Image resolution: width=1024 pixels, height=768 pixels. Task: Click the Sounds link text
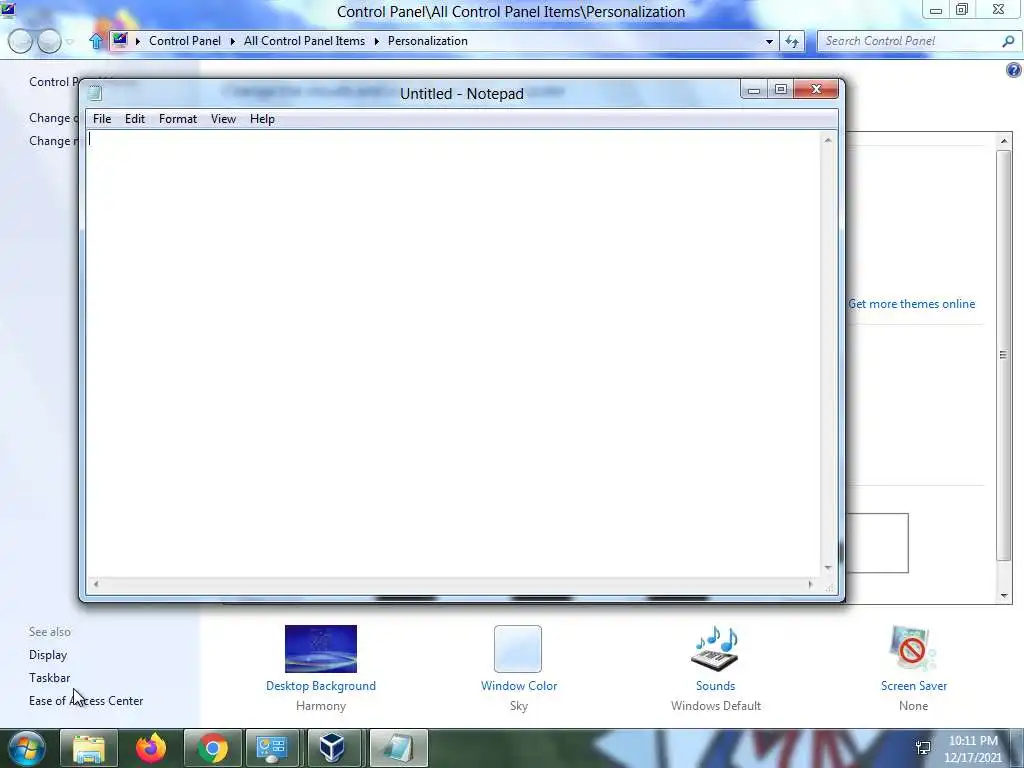tap(715, 686)
